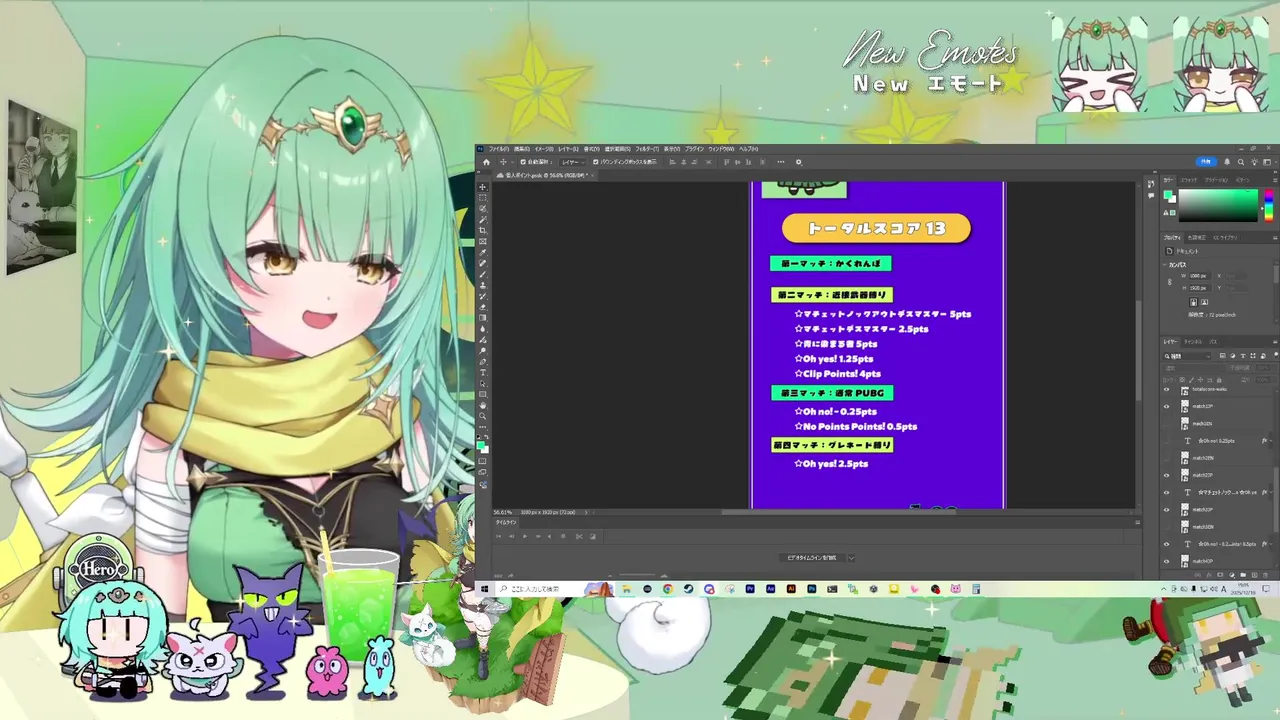Image resolution: width=1280 pixels, height=720 pixels.
Task: Open Chrome from the Windows taskbar
Action: click(x=667, y=589)
